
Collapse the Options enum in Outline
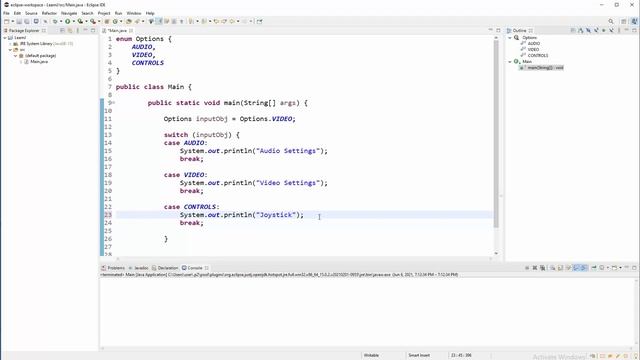(510, 38)
